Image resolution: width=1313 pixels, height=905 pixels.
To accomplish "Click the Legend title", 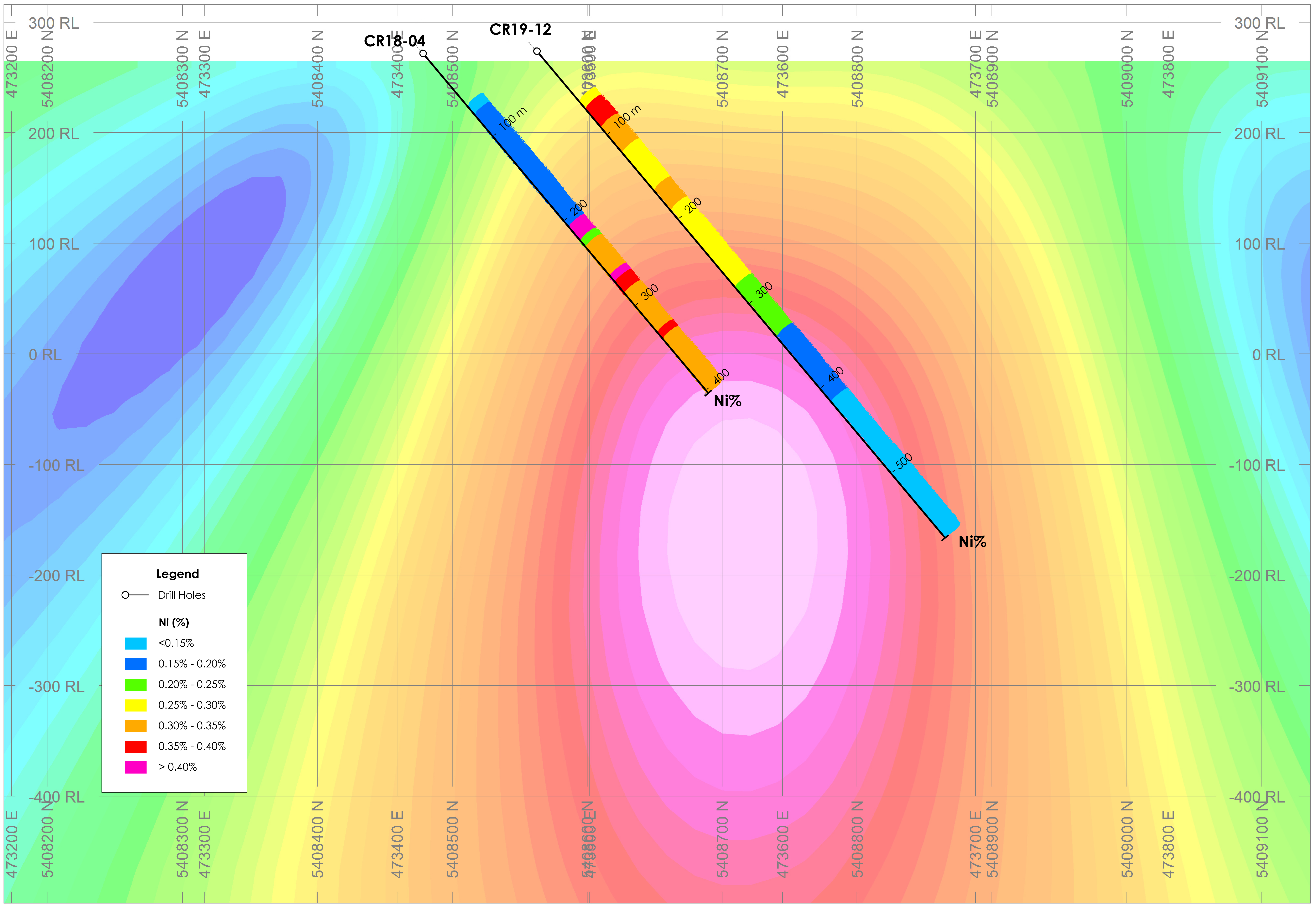I will tap(177, 574).
